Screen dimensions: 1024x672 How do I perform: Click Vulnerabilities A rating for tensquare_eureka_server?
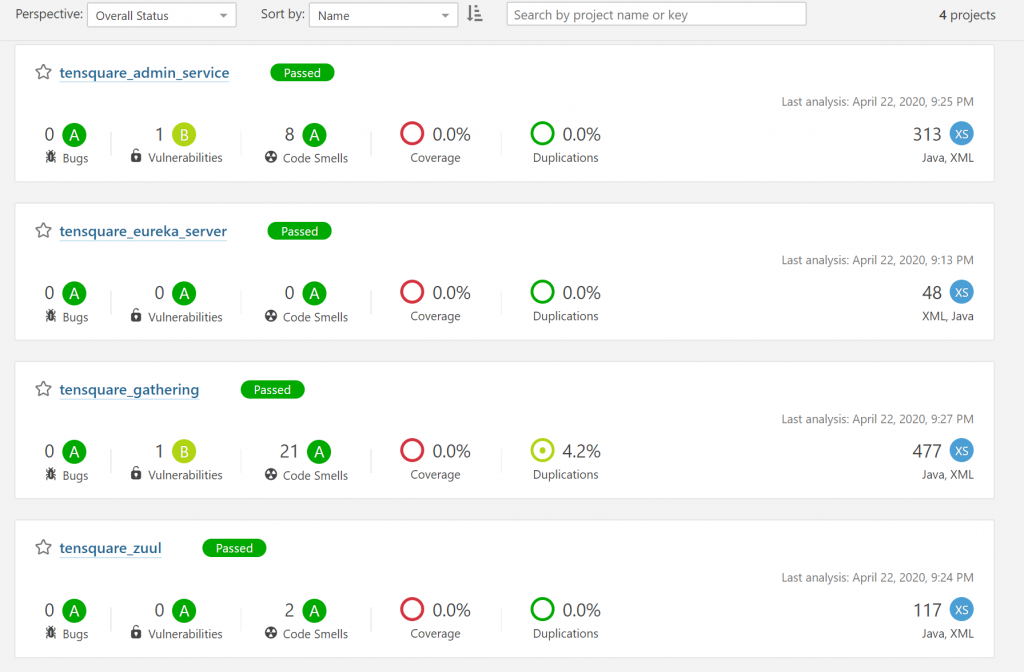point(184,293)
